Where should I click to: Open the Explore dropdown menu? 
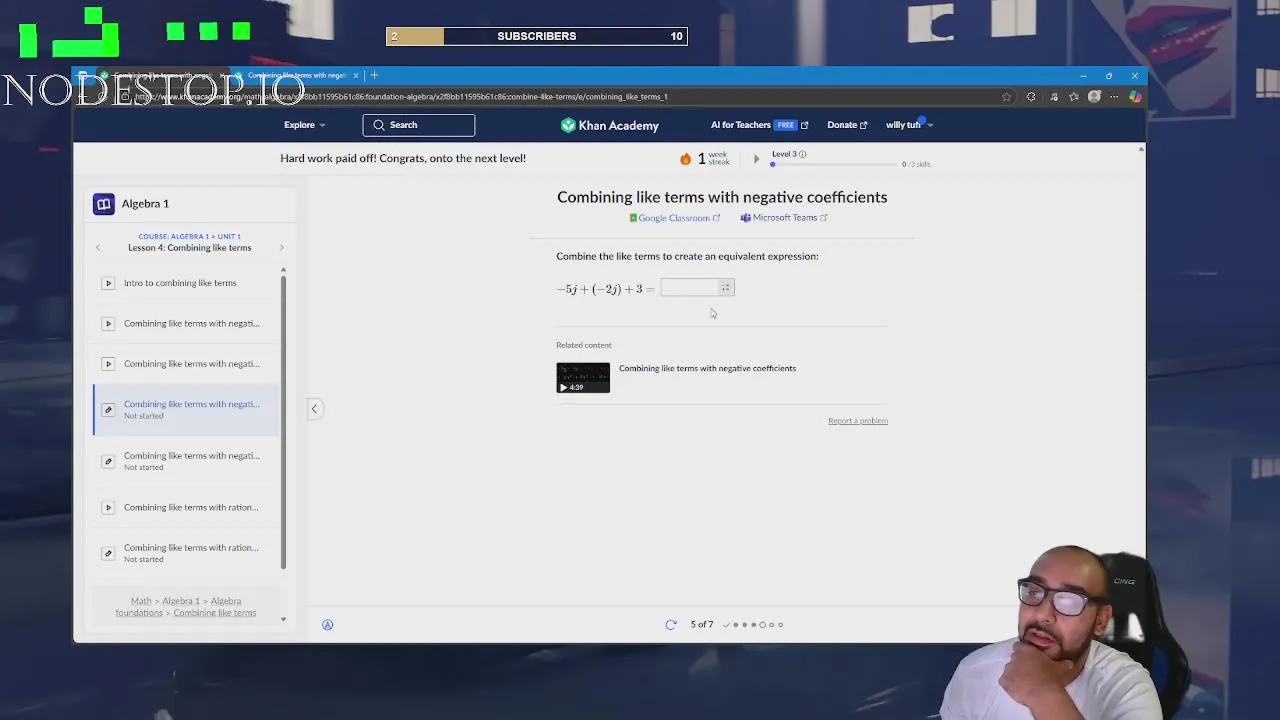coord(304,125)
